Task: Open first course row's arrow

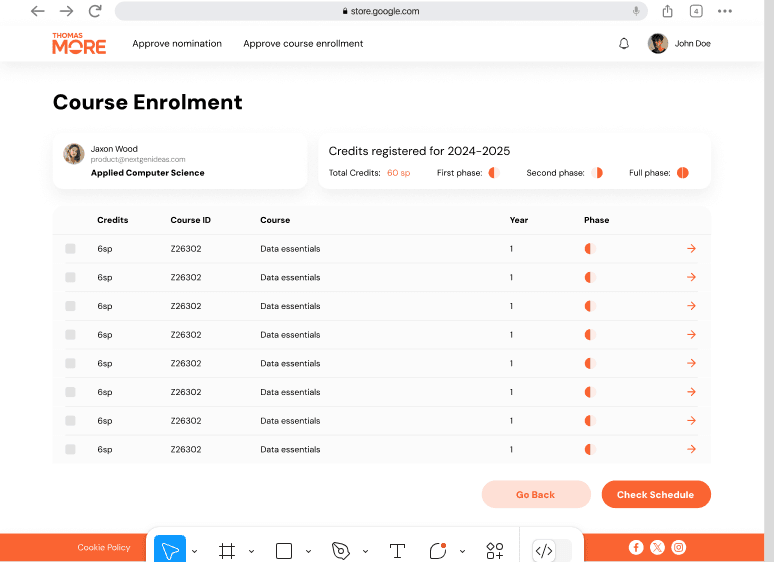Action: click(692, 249)
